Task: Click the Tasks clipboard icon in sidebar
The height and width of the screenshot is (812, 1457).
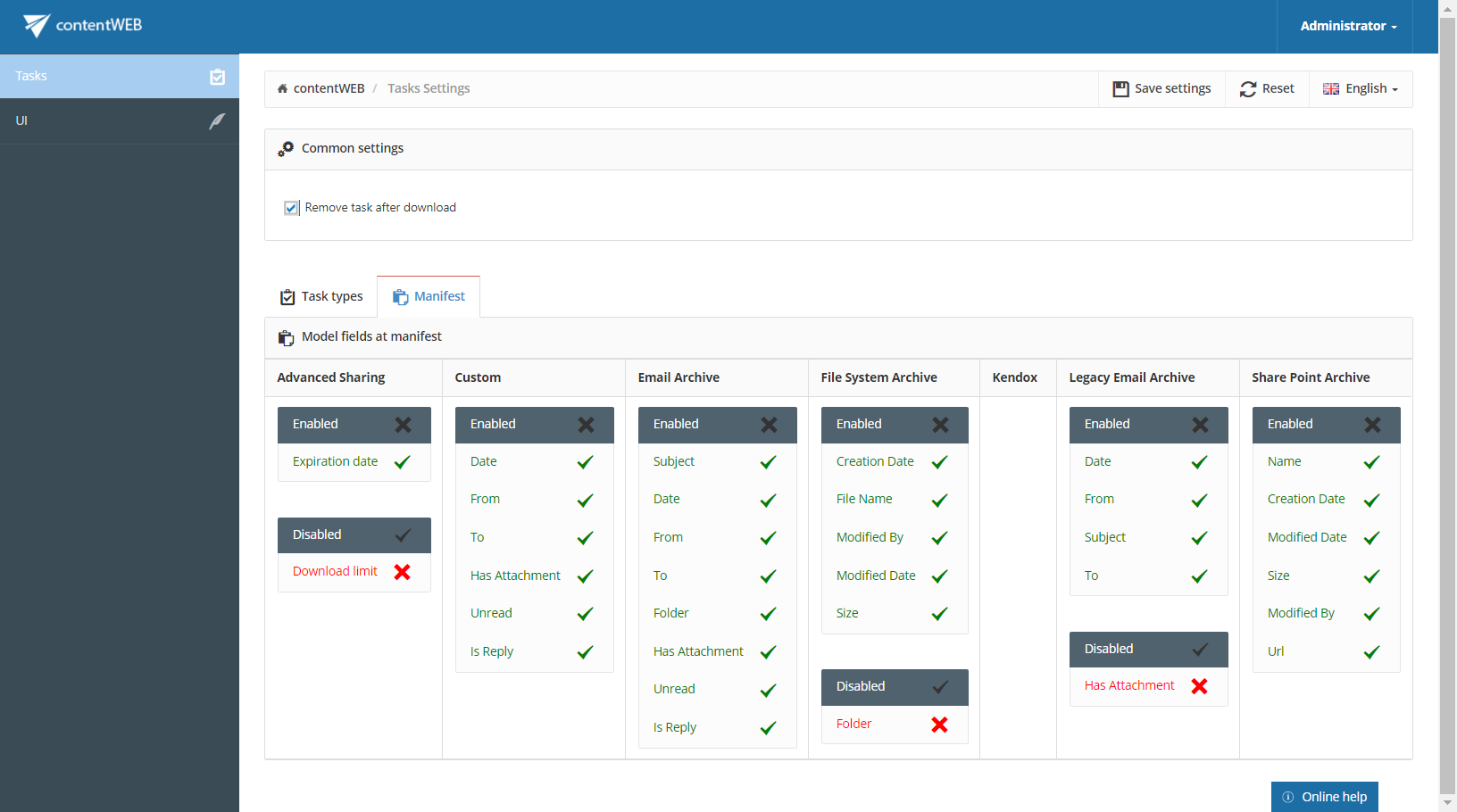Action: tap(217, 77)
